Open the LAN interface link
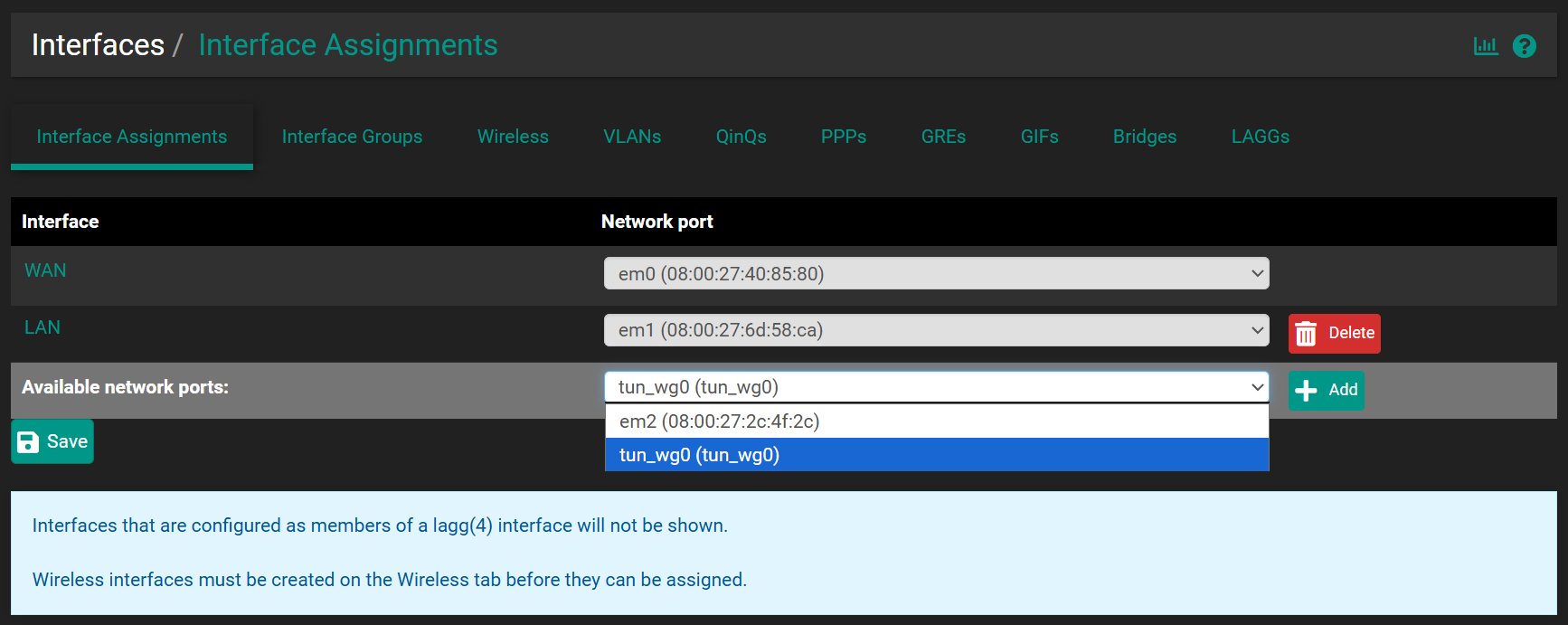 (43, 327)
